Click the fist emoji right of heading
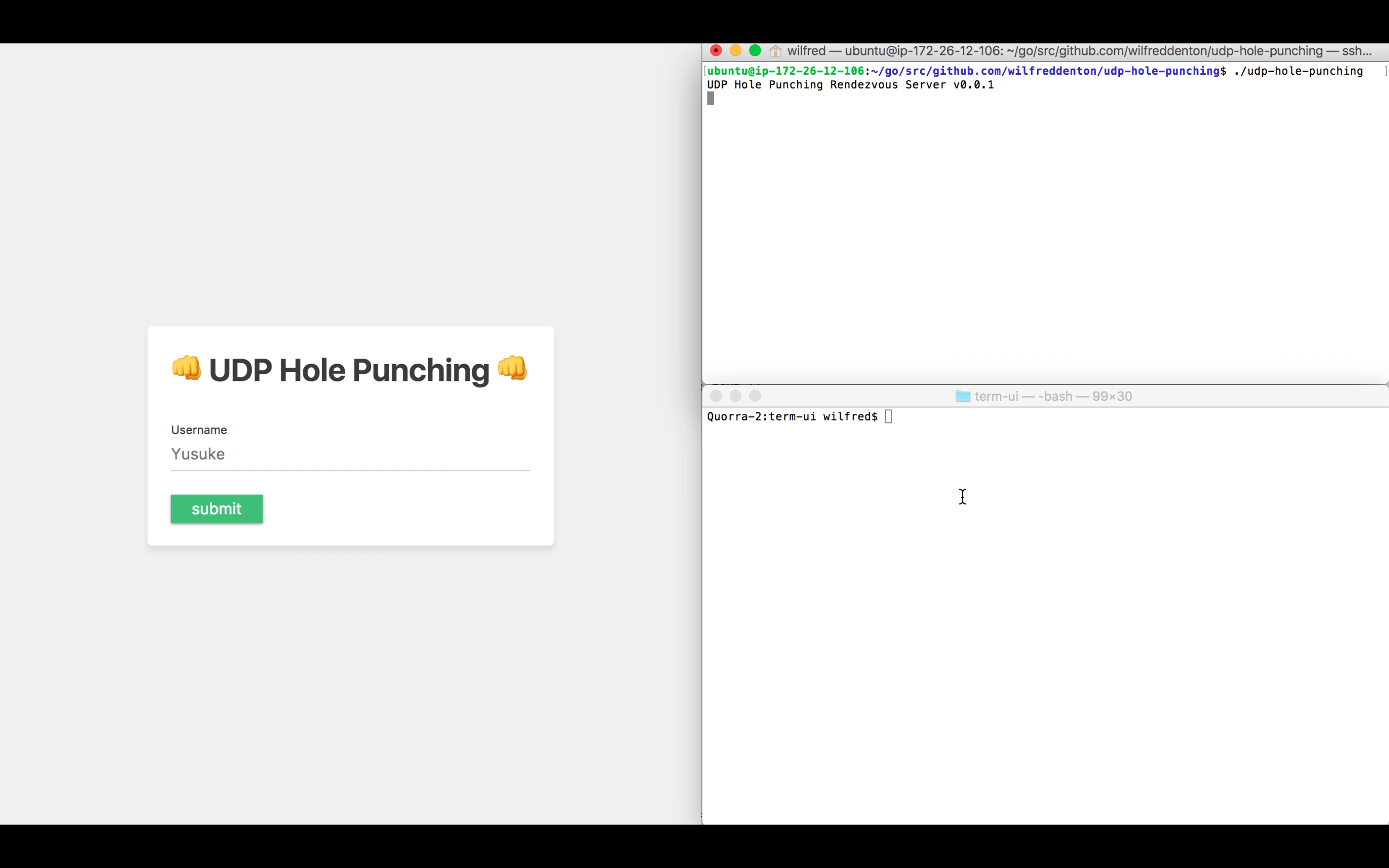This screenshot has width=1389, height=868. 512,368
